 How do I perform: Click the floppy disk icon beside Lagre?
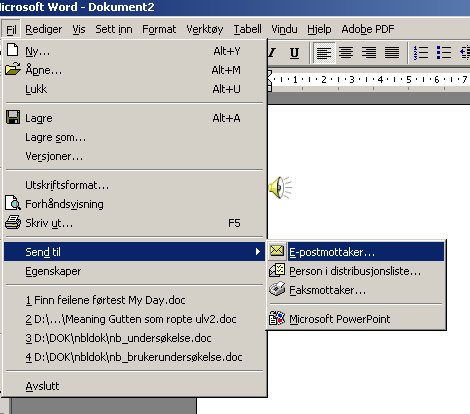coord(13,118)
